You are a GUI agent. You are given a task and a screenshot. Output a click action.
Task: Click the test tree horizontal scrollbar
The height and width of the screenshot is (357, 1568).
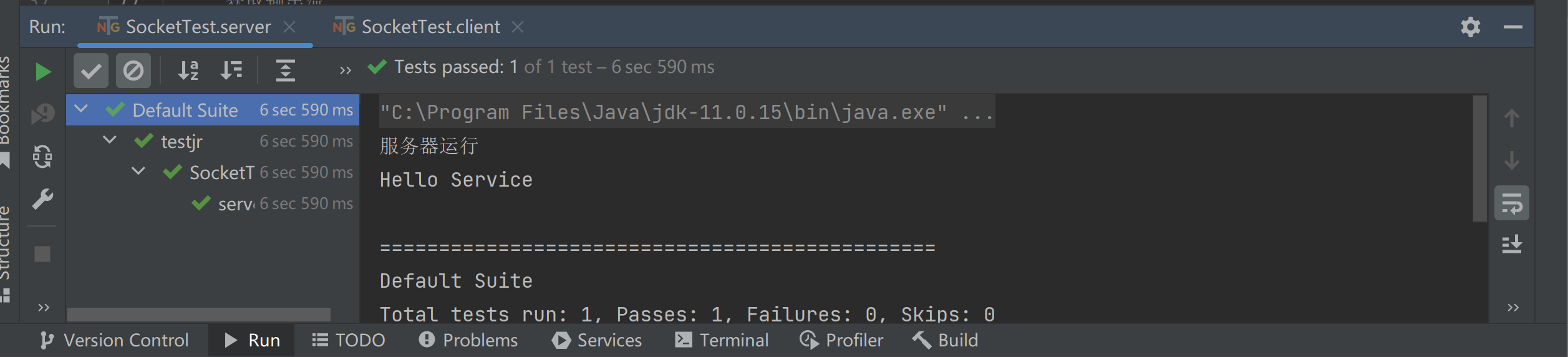pos(199,314)
